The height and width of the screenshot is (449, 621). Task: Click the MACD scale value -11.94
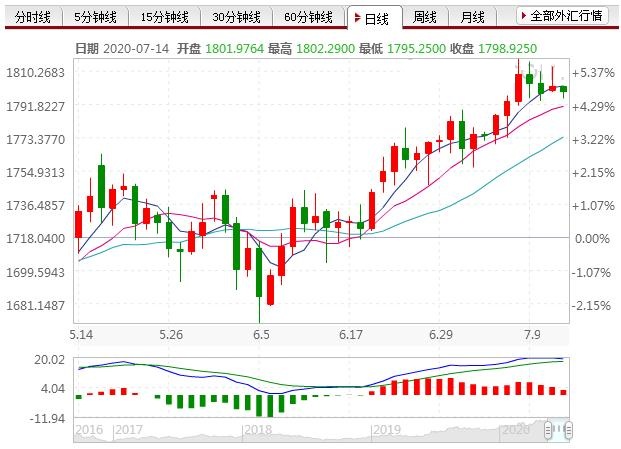(47, 419)
